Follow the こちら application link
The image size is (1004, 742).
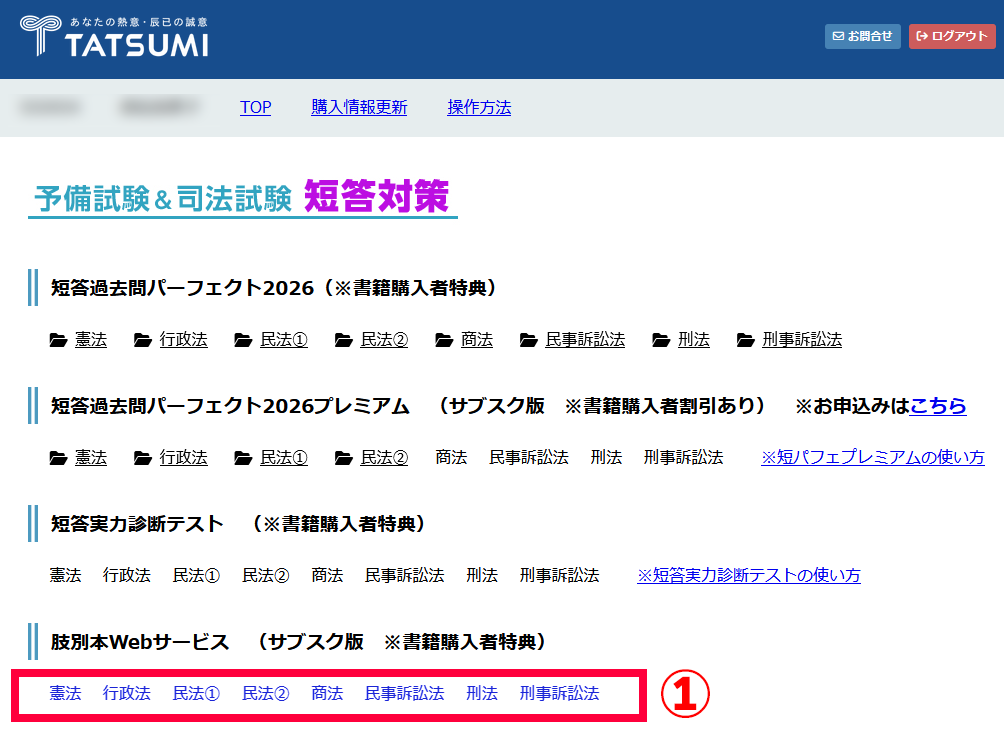click(x=938, y=406)
